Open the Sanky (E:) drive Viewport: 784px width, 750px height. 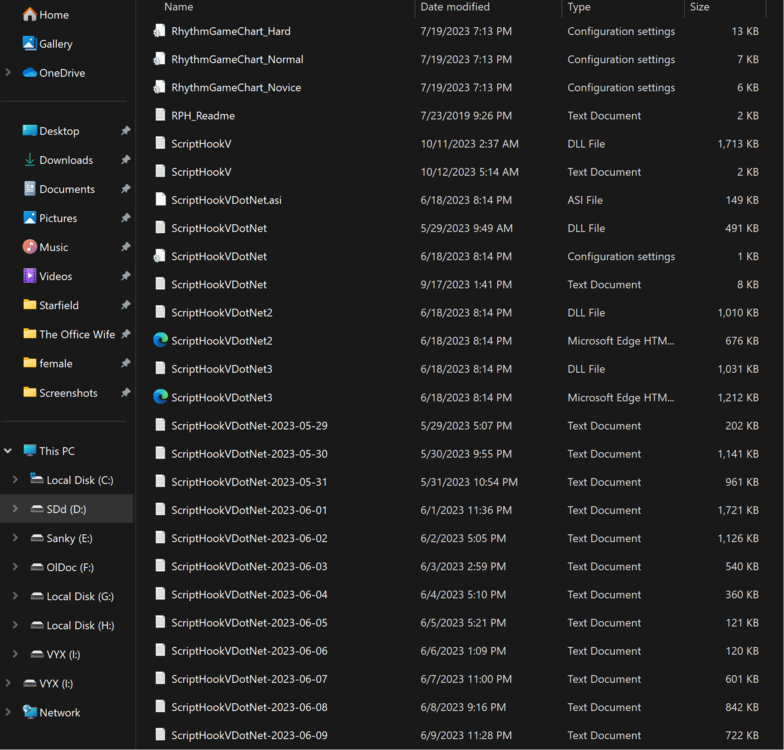[x=61, y=538]
